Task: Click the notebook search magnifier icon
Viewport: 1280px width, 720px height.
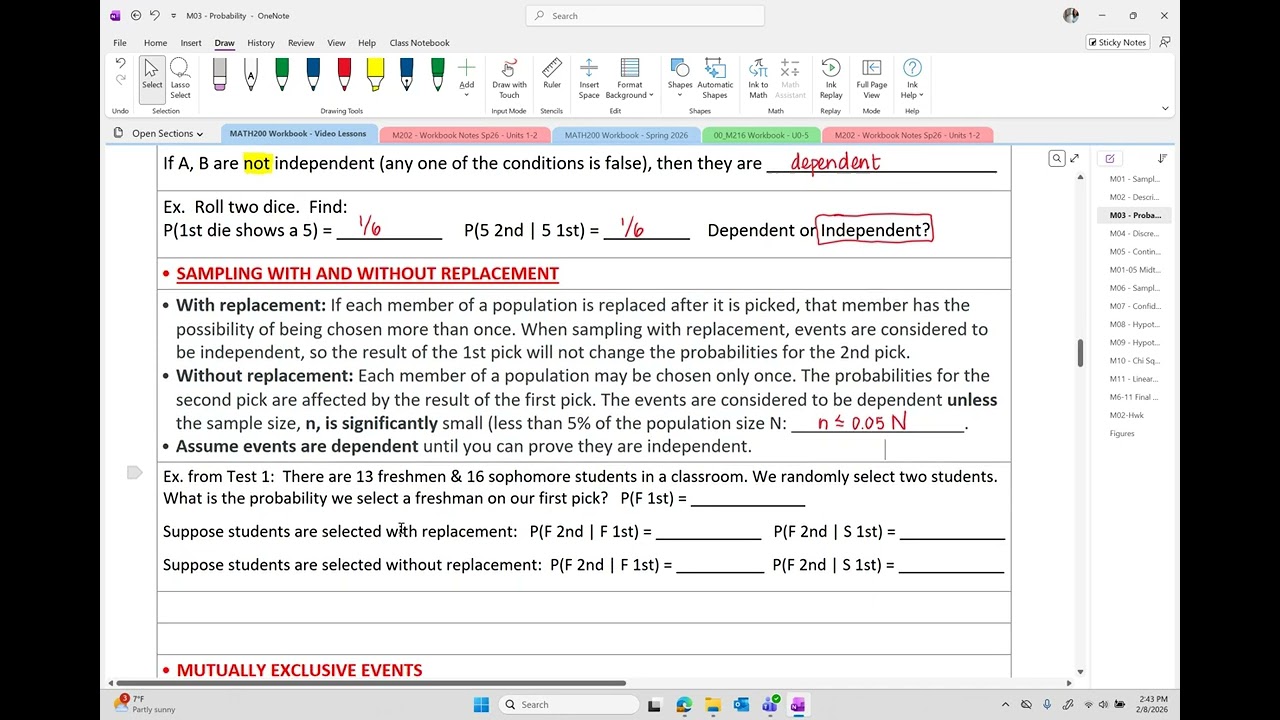Action: 1056,158
